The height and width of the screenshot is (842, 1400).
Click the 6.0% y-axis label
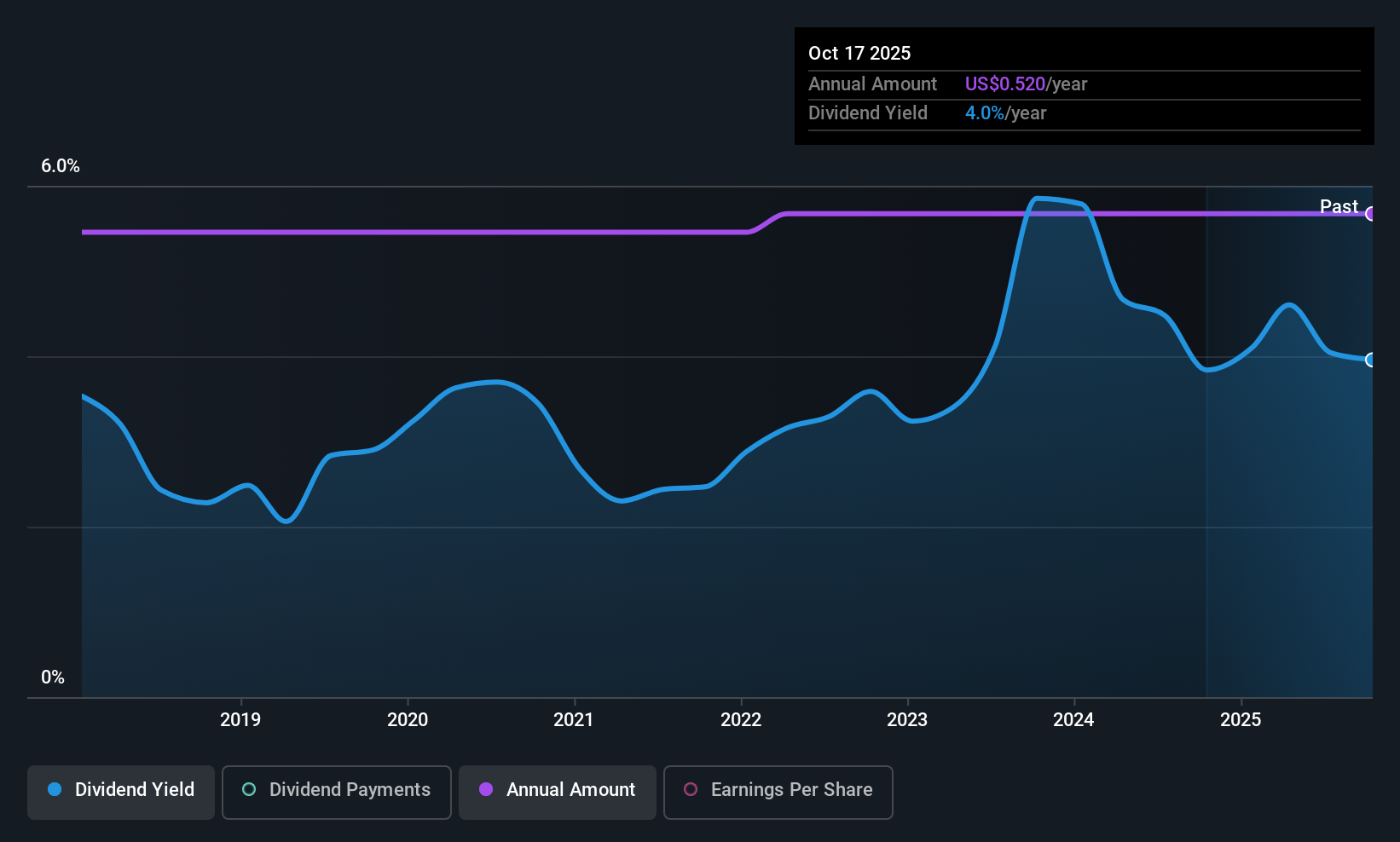61,166
